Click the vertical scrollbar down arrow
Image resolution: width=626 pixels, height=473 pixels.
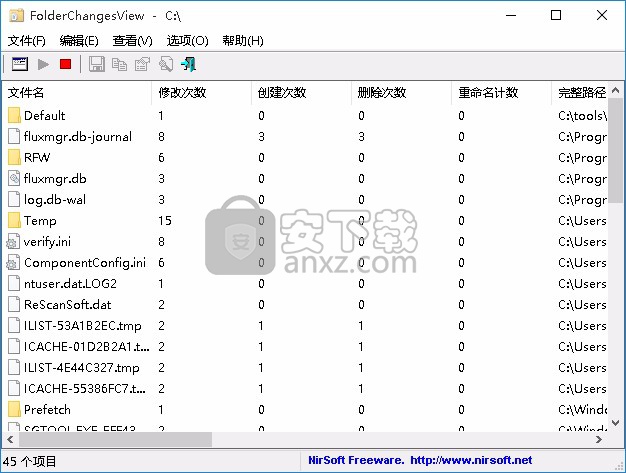pos(615,423)
